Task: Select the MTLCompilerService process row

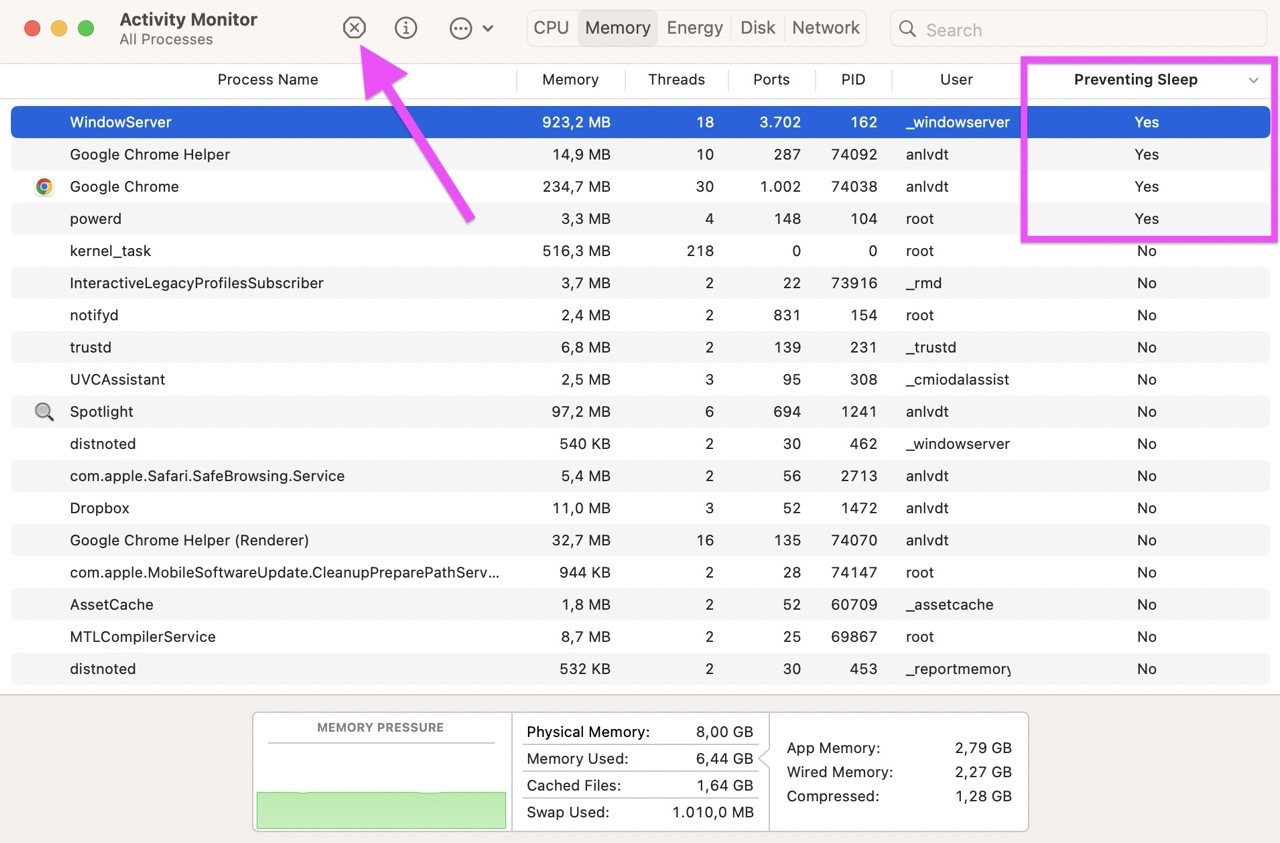Action: (640, 637)
